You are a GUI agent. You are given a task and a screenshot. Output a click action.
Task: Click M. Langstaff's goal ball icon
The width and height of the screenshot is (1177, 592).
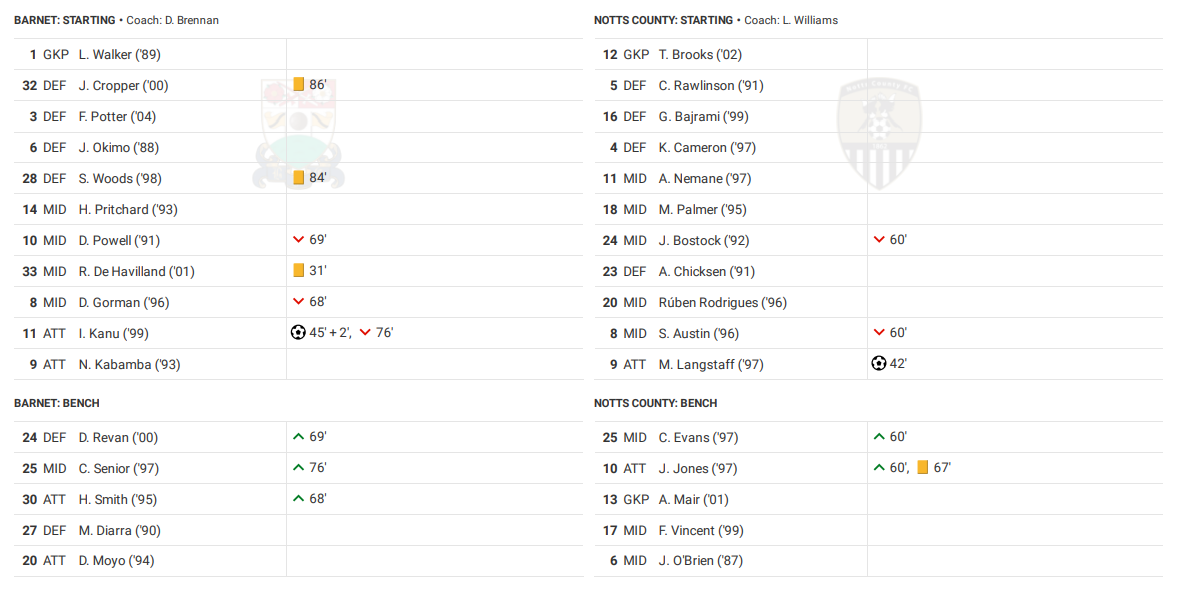(879, 364)
